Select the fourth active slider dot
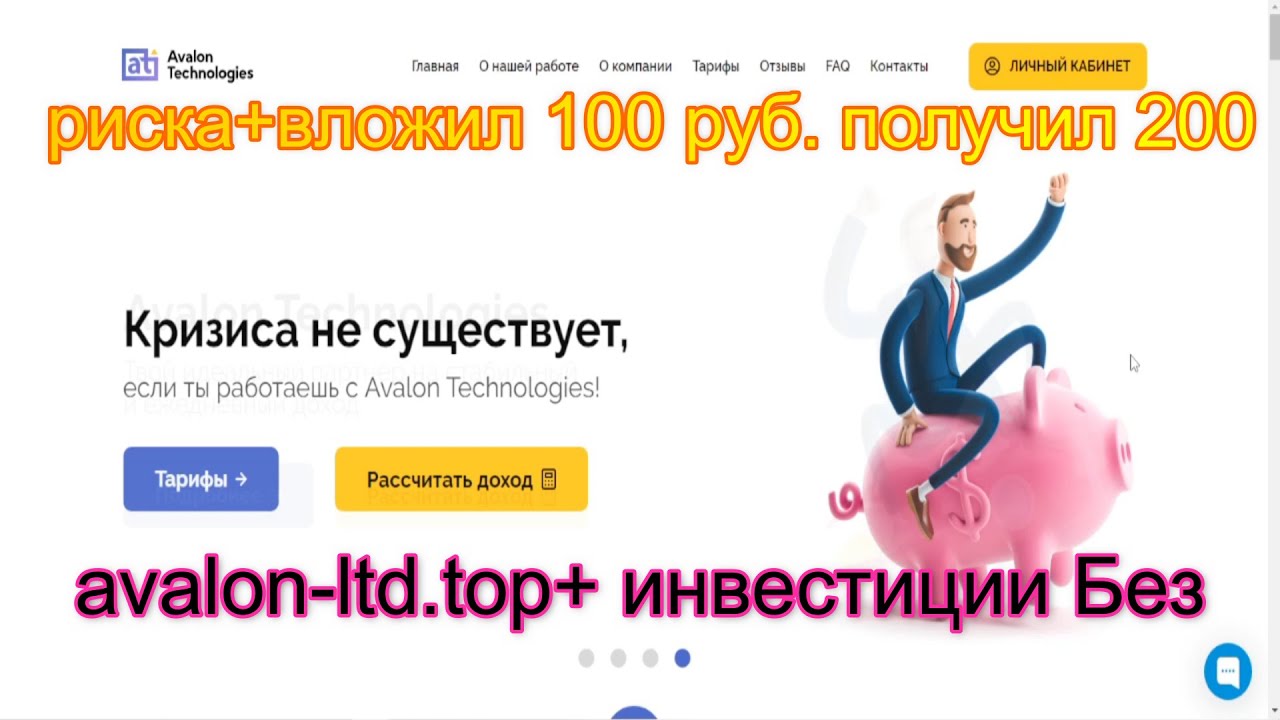 pos(682,658)
